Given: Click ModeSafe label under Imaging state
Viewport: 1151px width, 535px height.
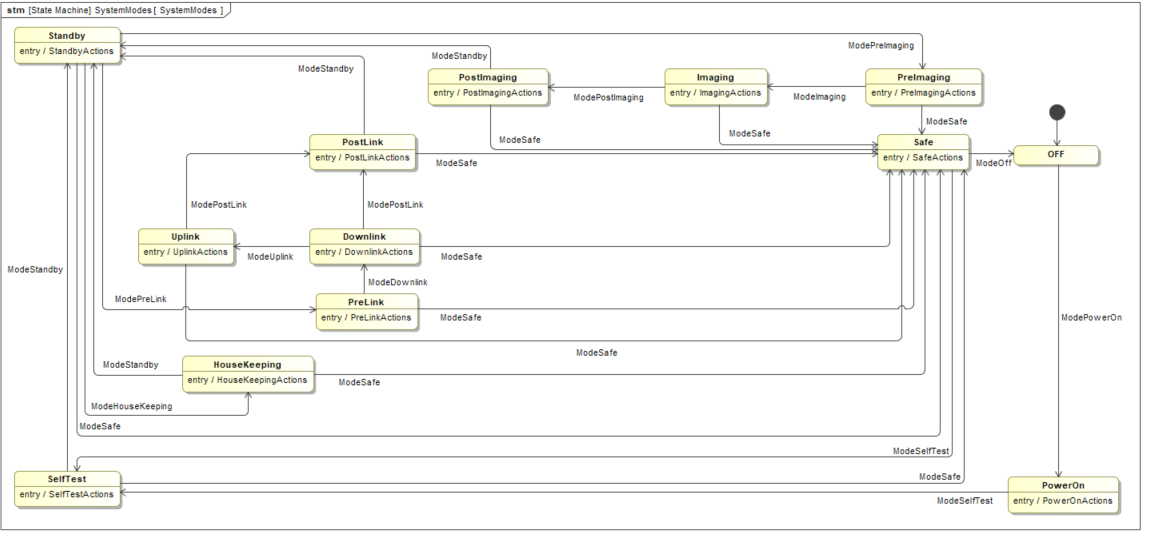Looking at the screenshot, I should pos(749,134).
